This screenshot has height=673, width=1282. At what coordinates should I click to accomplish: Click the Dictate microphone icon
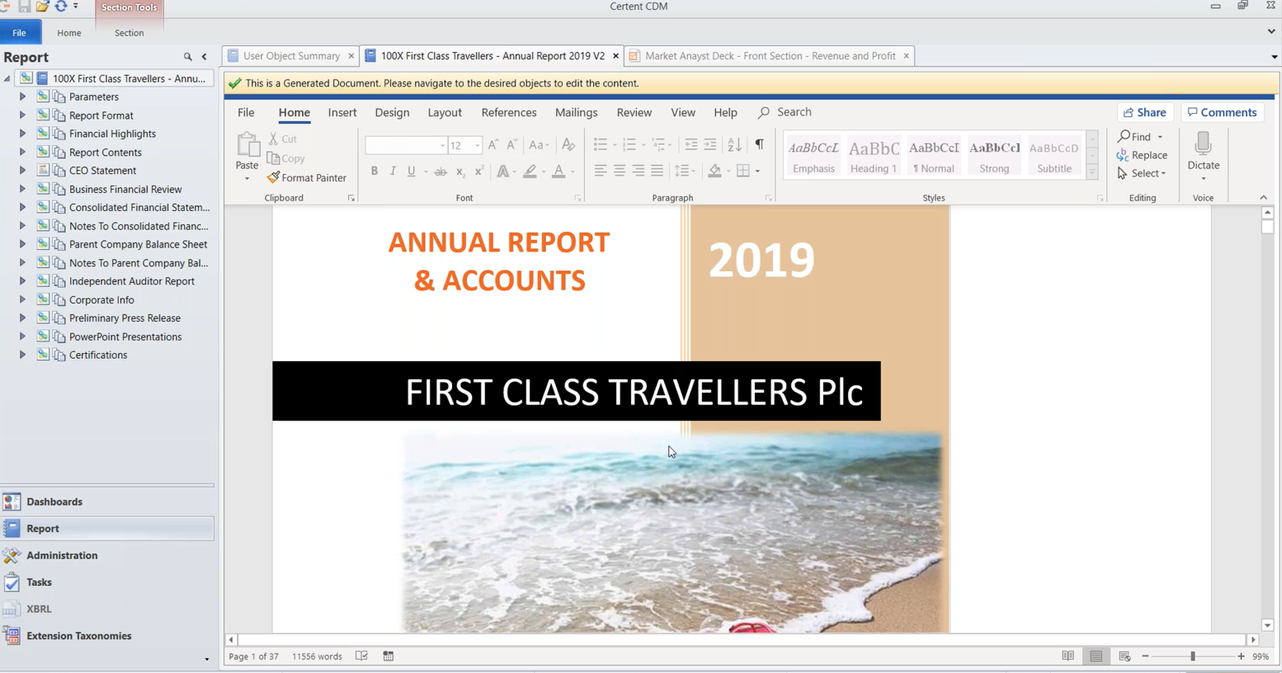click(1203, 144)
